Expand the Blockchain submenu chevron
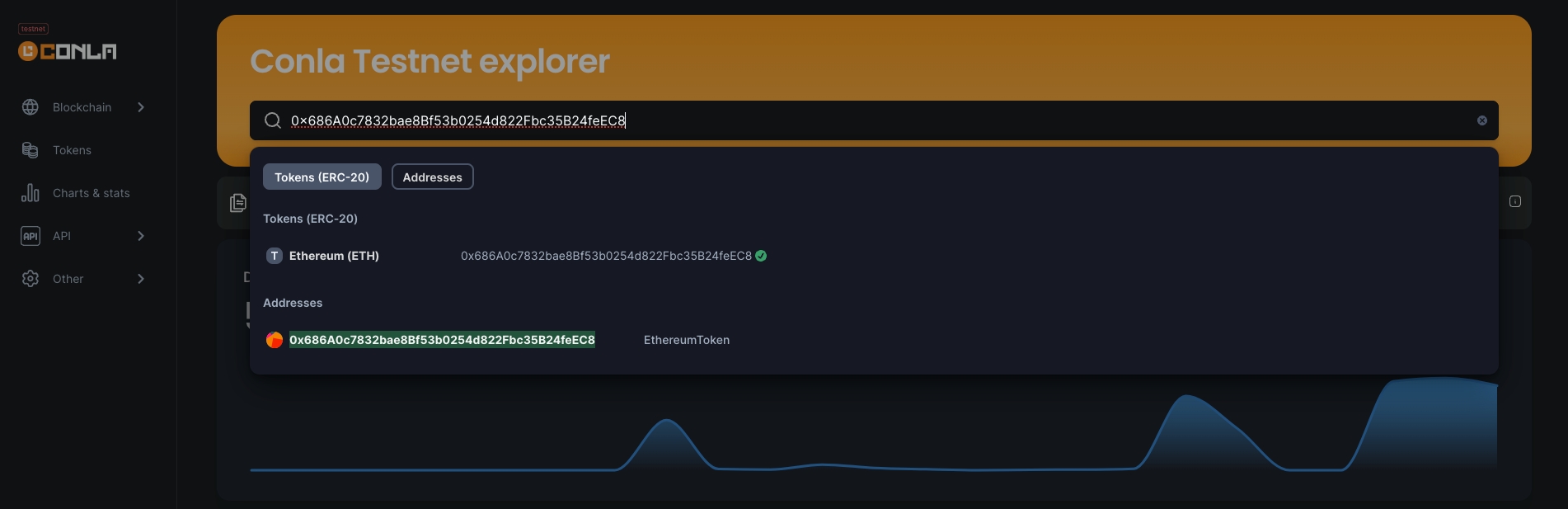The width and height of the screenshot is (1568, 509). click(x=141, y=107)
